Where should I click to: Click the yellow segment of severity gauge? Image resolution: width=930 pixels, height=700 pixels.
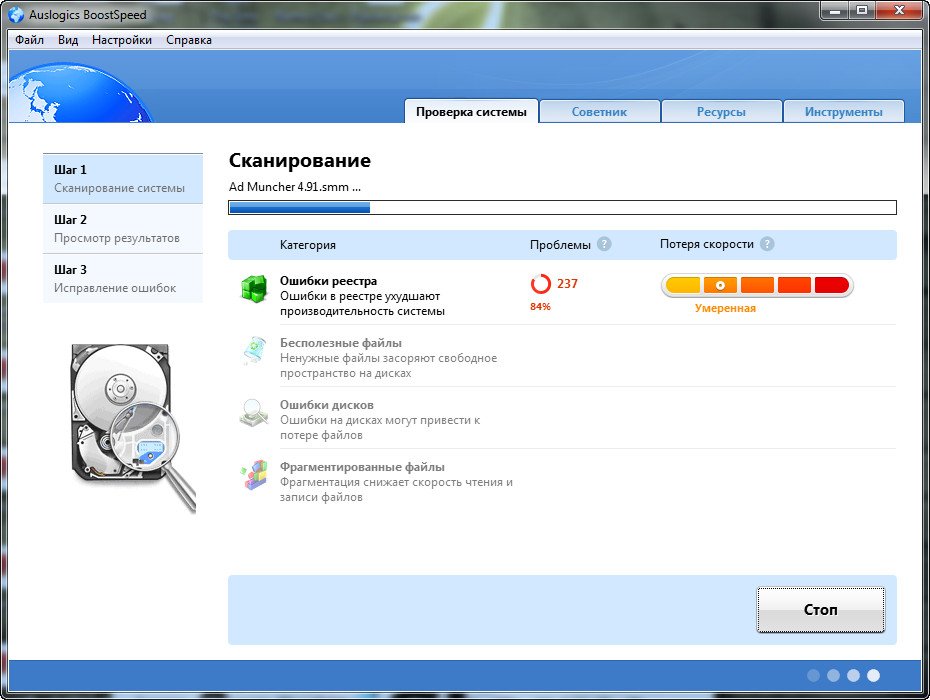coord(683,285)
